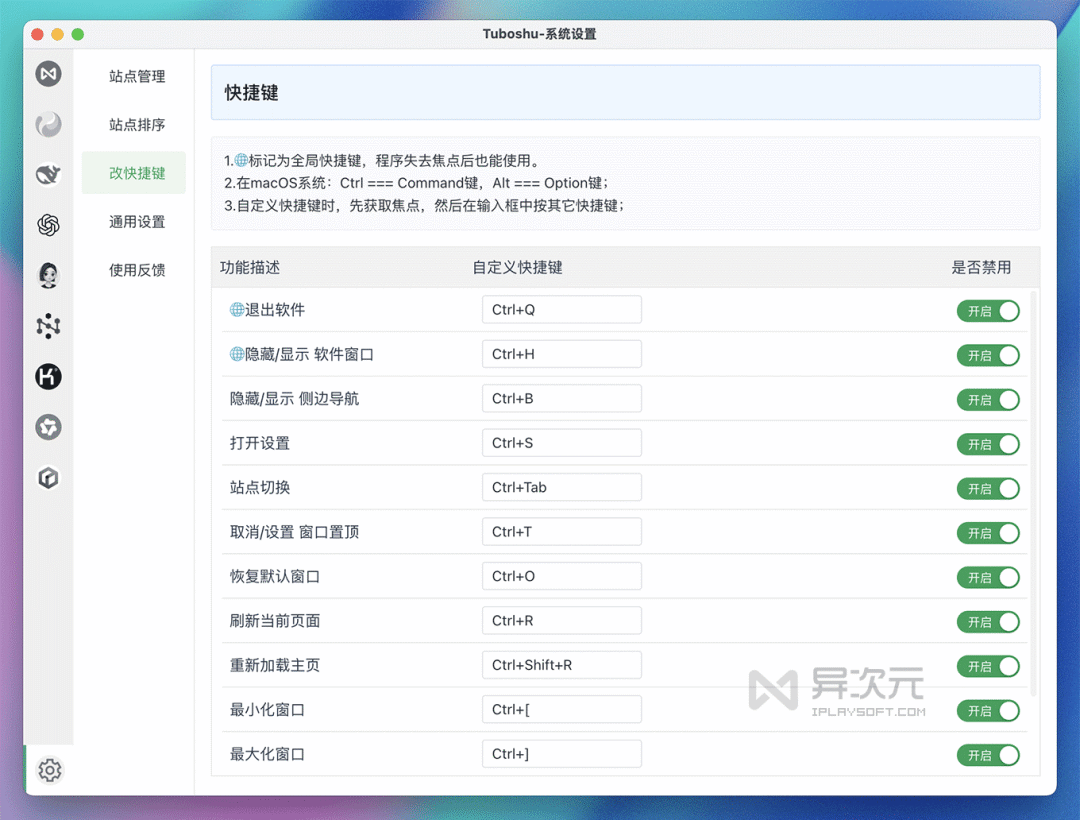Turn off the 站点切换 shortcut

pos(988,489)
